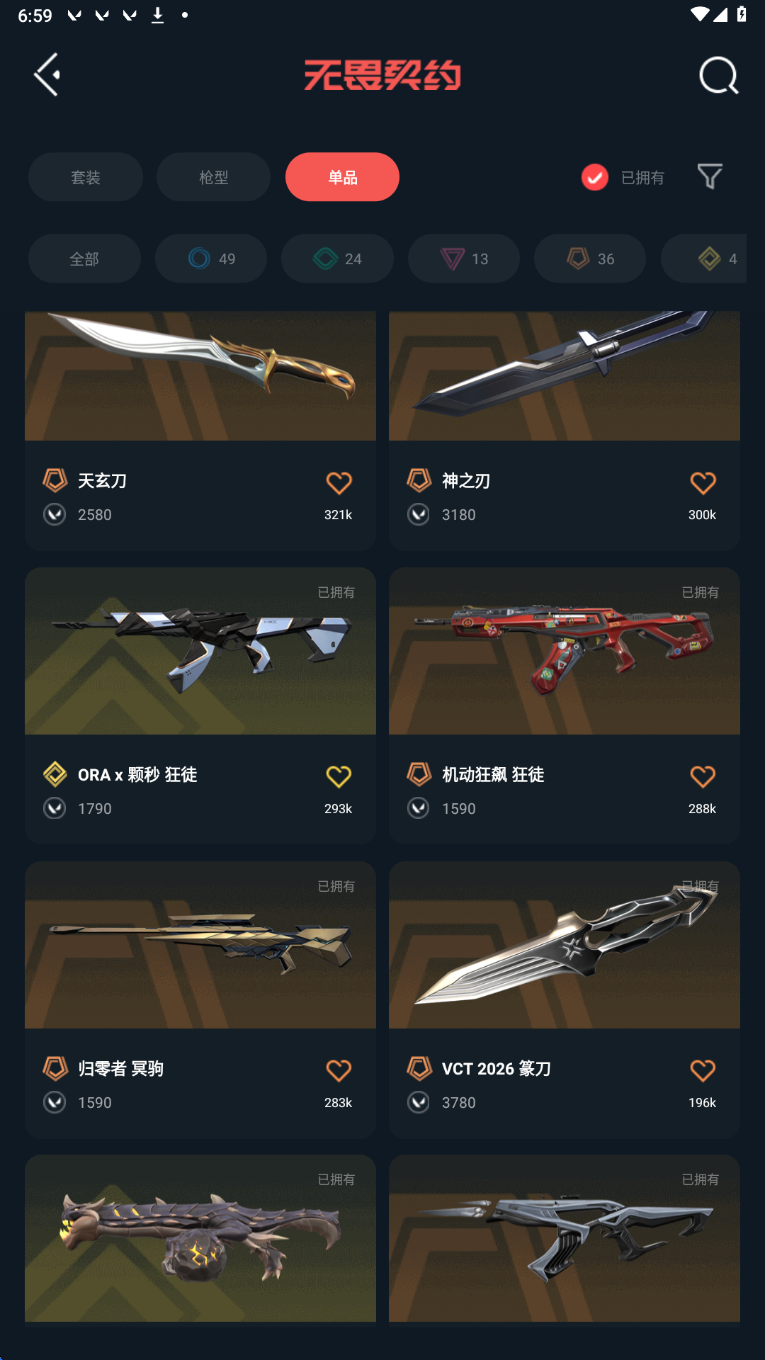Viewport: 765px width, 1360px height.
Task: Tap heart icon on 机动狂飙 狂徒
Action: point(703,776)
